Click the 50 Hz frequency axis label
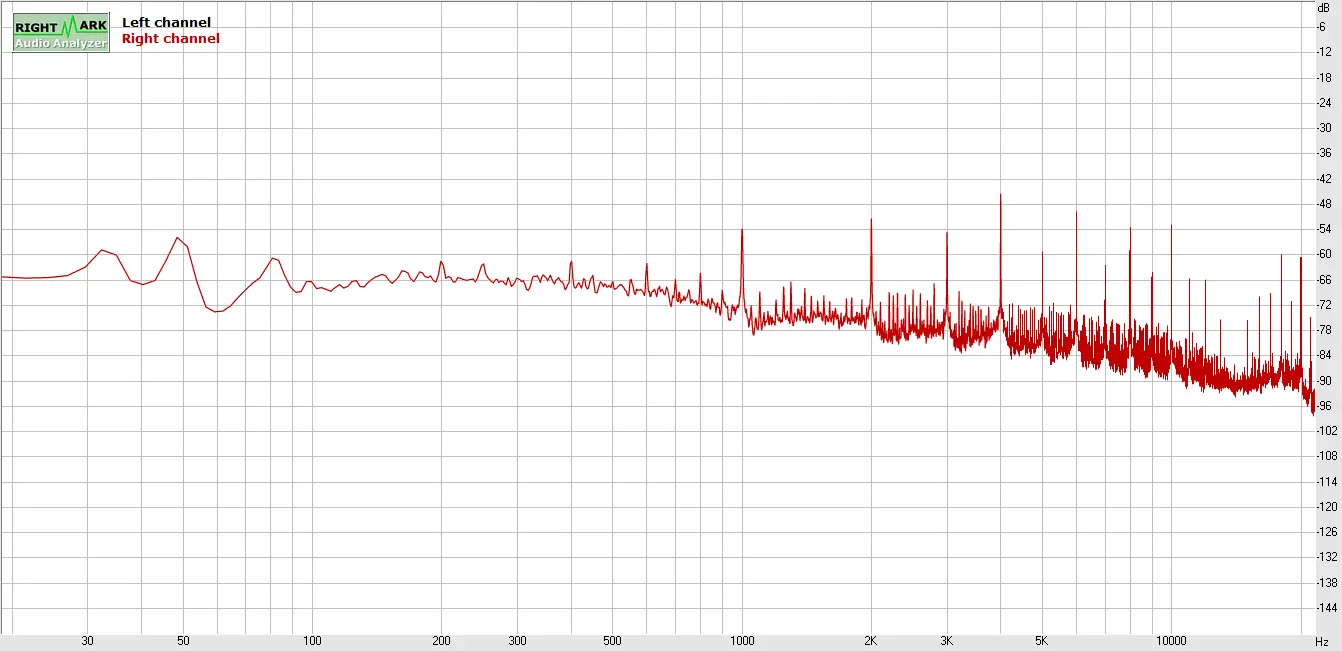 tap(183, 641)
